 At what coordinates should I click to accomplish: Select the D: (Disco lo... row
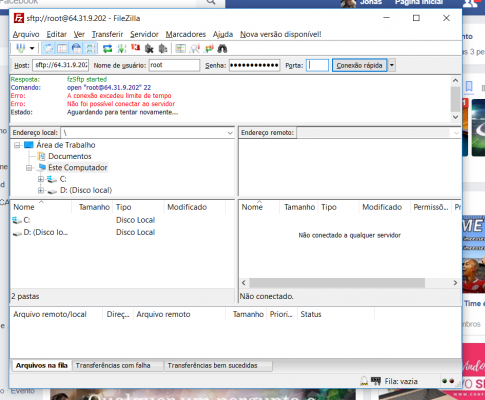click(x=122, y=232)
